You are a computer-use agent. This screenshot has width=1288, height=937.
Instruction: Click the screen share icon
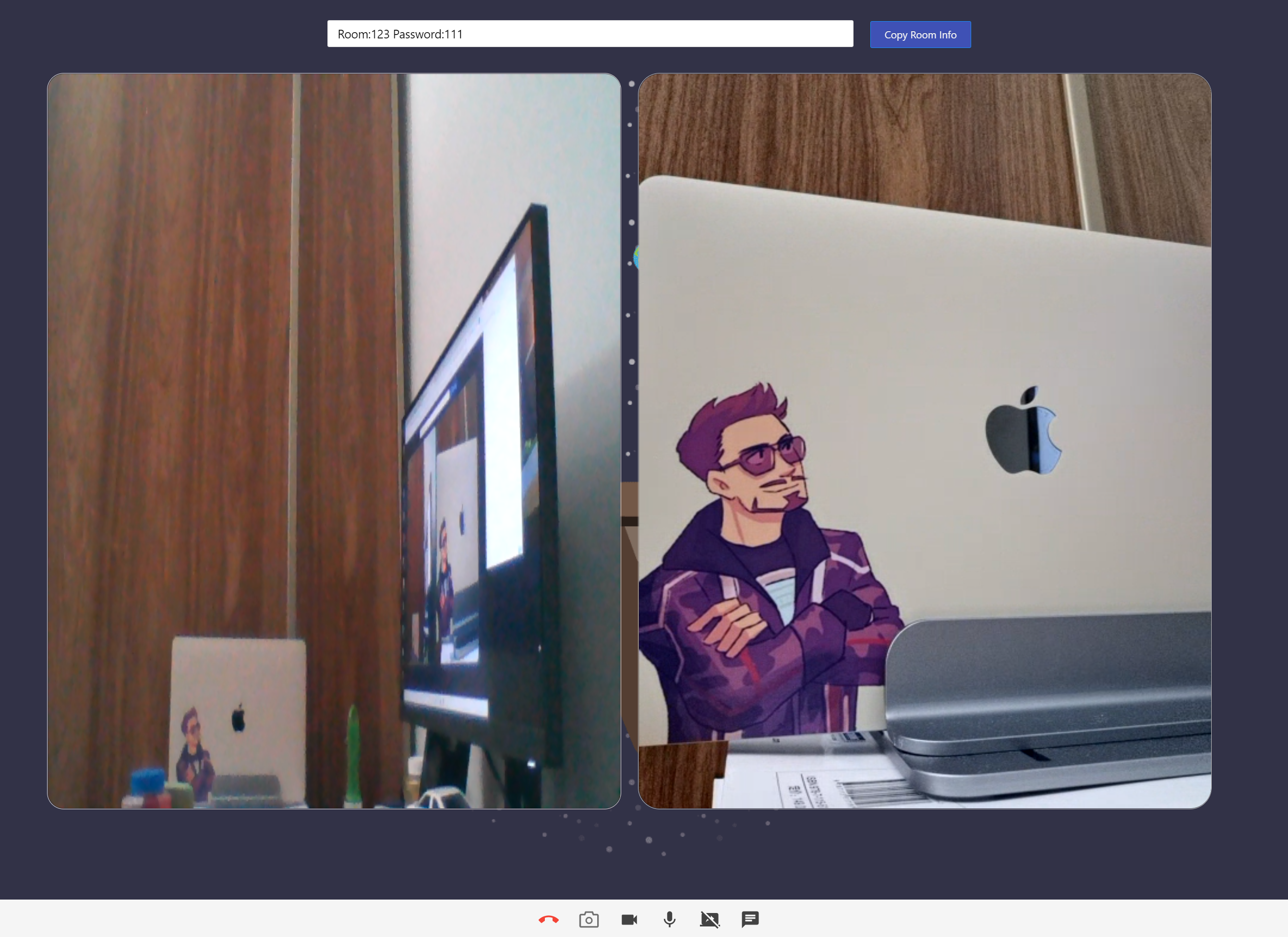710,919
